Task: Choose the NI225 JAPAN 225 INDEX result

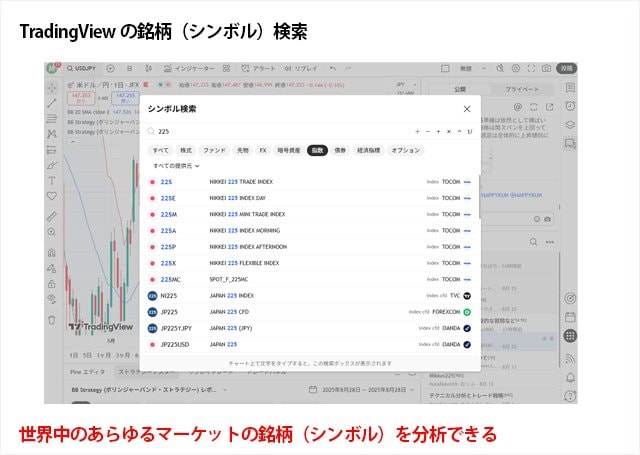Action: click(x=310, y=296)
